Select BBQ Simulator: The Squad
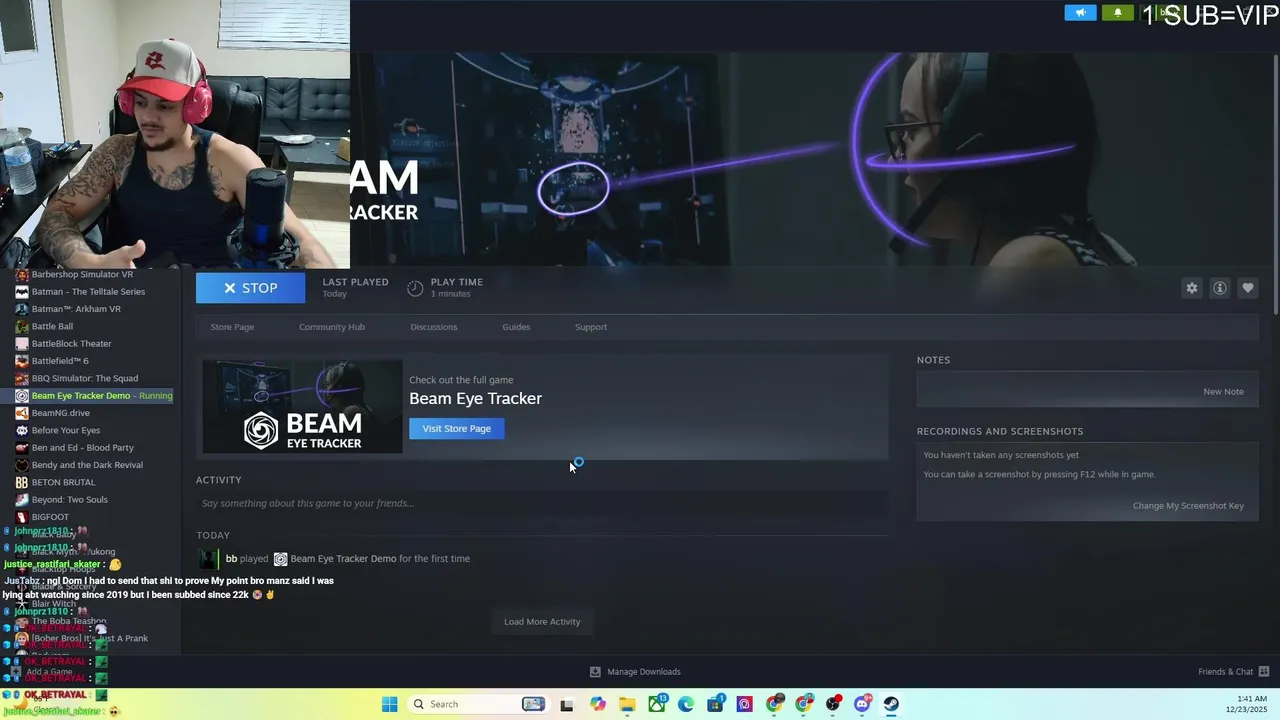This screenshot has height=720, width=1280. click(x=85, y=378)
